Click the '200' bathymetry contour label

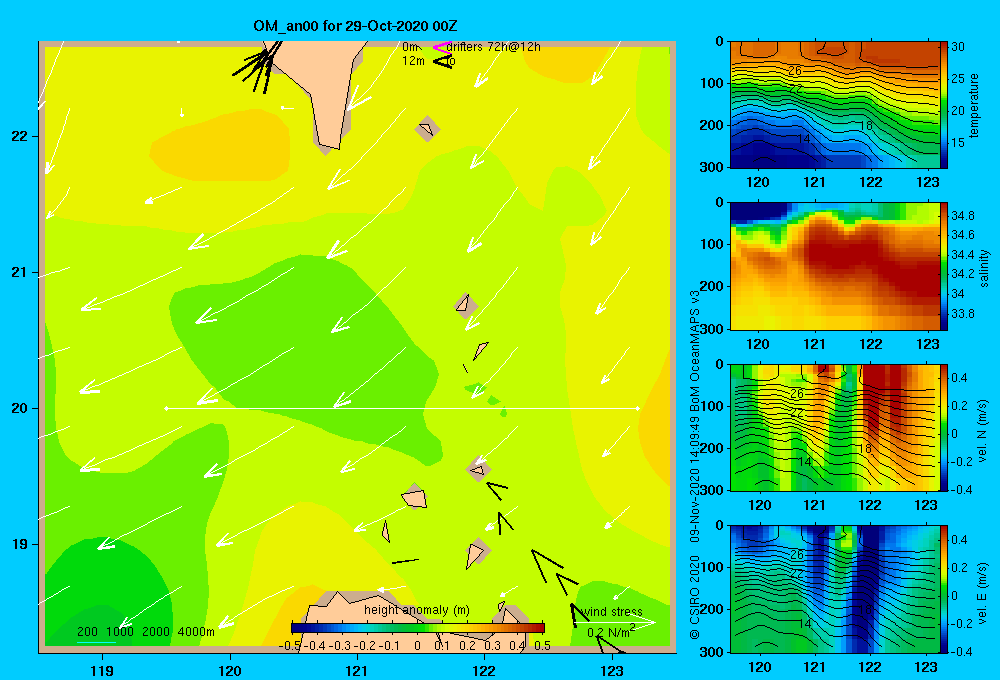click(x=87, y=632)
